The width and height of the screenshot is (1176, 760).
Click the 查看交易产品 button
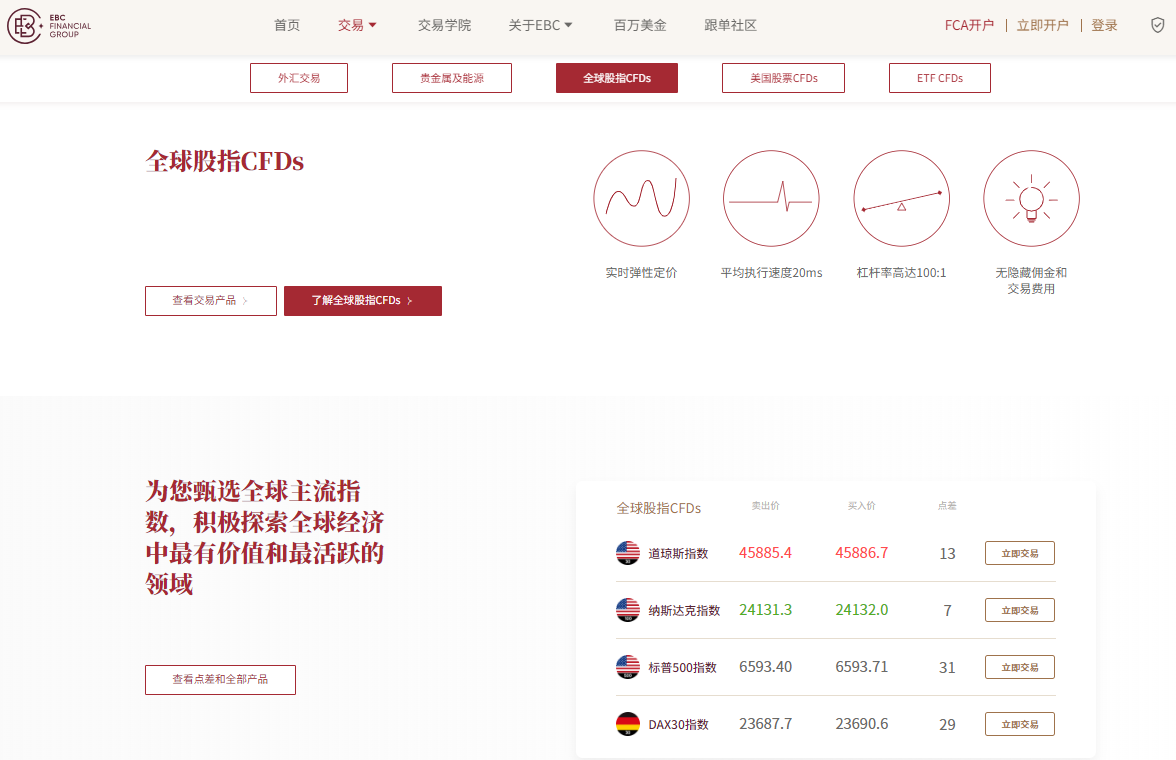211,301
